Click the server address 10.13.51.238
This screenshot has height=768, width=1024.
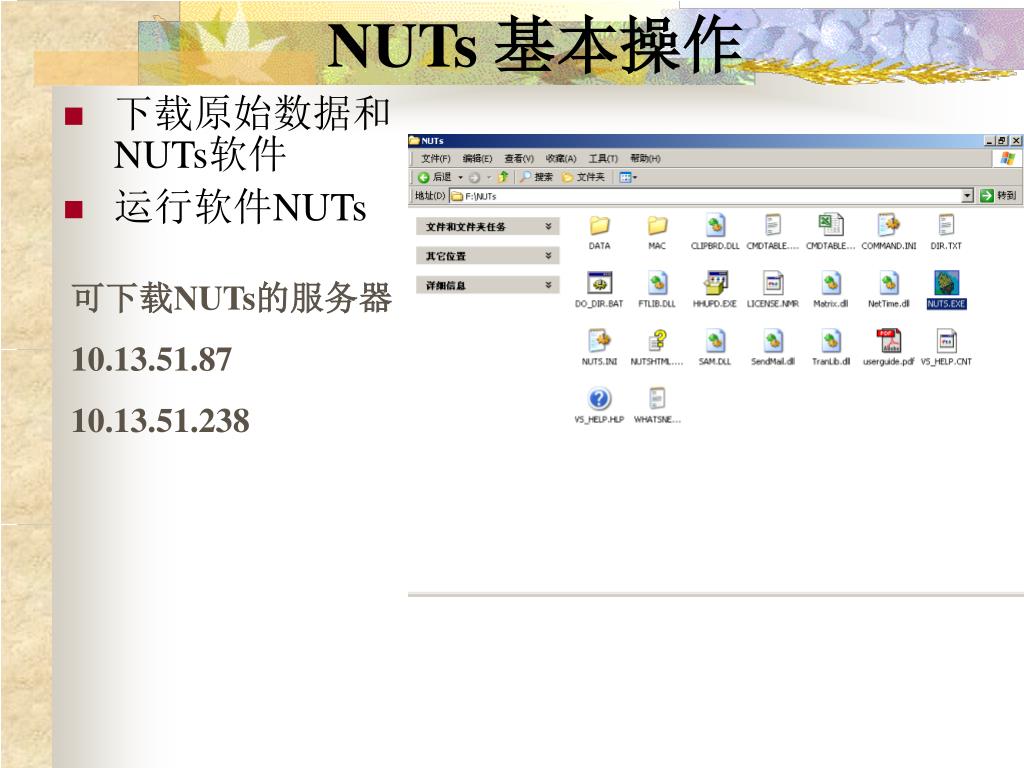pyautogui.click(x=161, y=421)
